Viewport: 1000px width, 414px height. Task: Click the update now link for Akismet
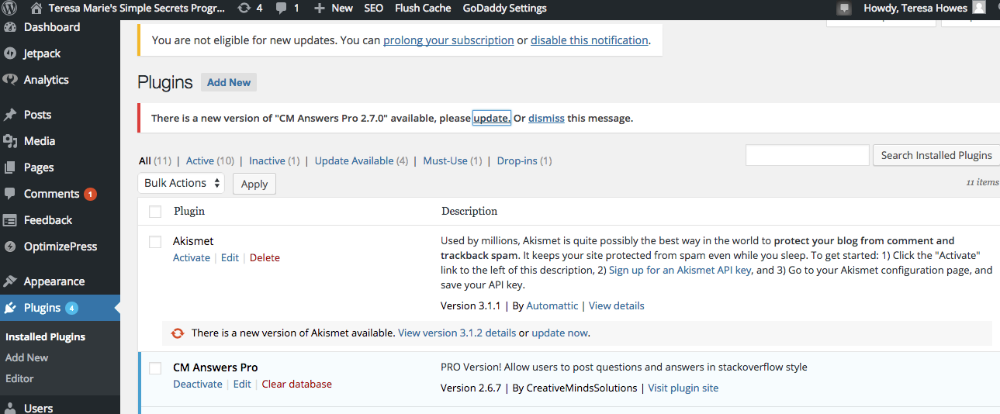click(x=561, y=333)
